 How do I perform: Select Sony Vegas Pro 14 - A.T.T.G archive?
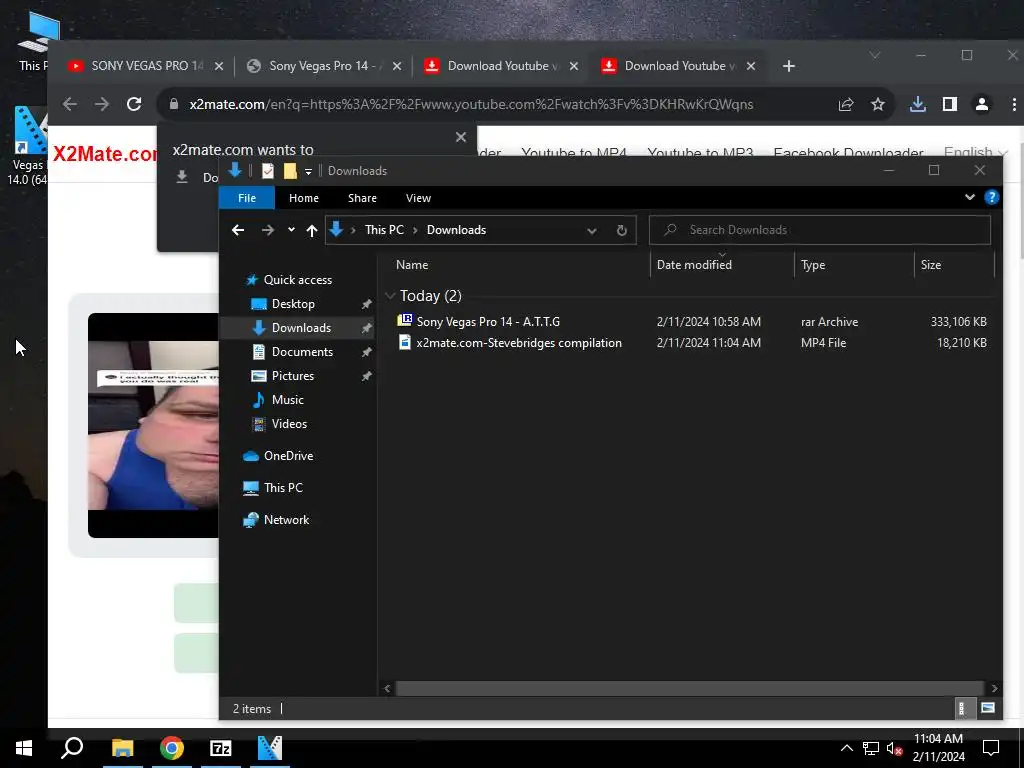488,321
